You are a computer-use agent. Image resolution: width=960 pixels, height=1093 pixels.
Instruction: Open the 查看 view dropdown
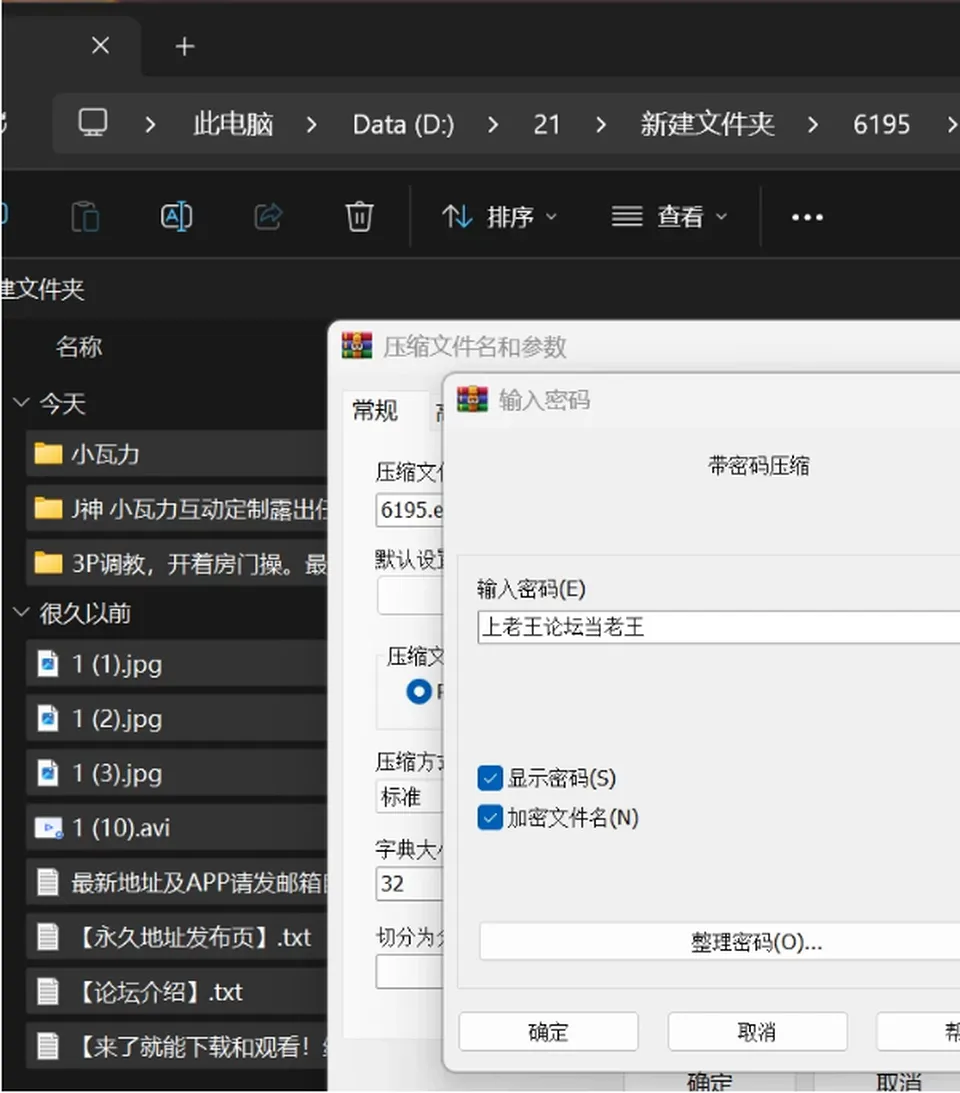click(669, 217)
